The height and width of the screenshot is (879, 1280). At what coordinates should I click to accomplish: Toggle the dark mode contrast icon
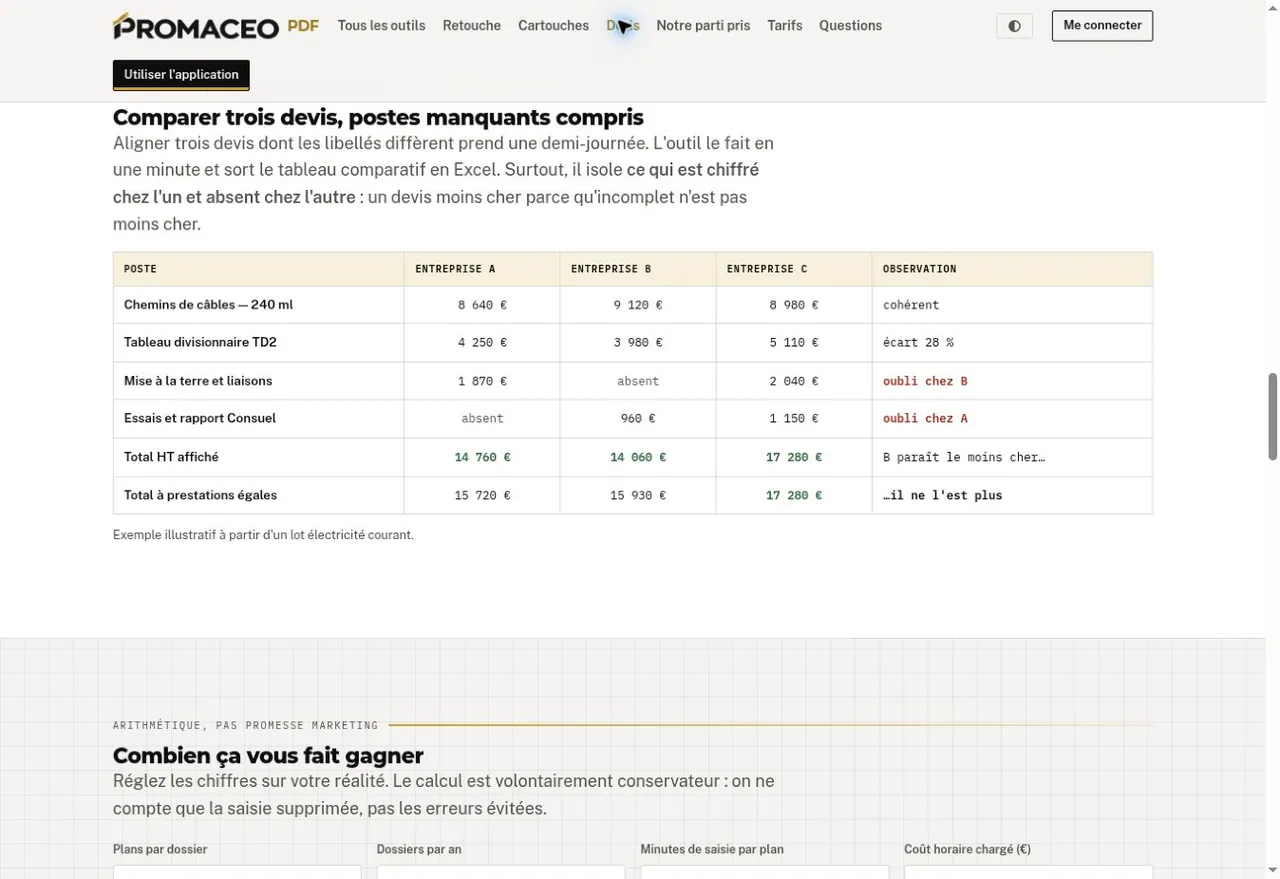pos(1014,26)
